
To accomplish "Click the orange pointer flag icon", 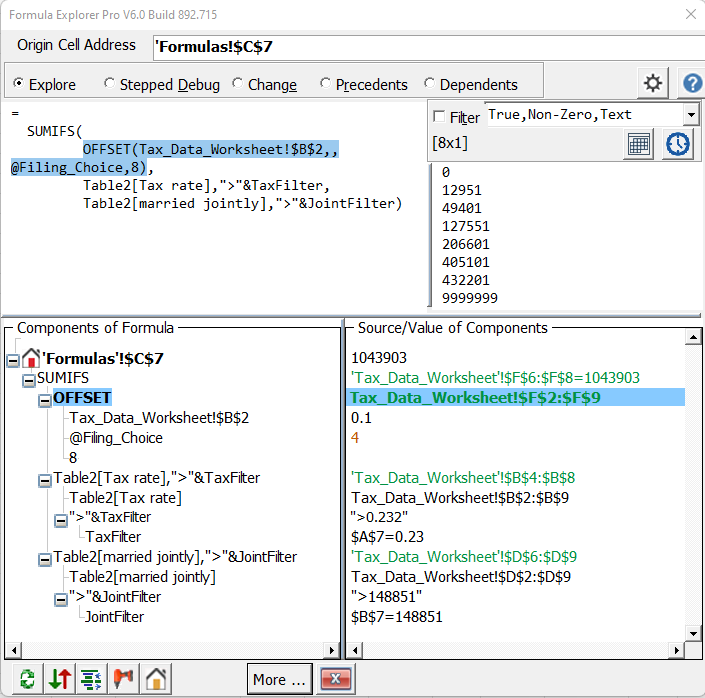I will tap(123, 679).
